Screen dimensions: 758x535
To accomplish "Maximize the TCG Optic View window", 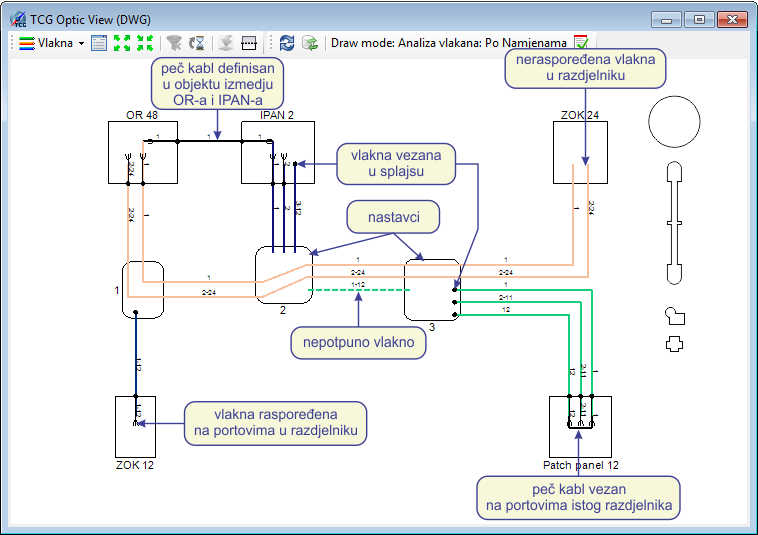I will pyautogui.click(x=699, y=20).
